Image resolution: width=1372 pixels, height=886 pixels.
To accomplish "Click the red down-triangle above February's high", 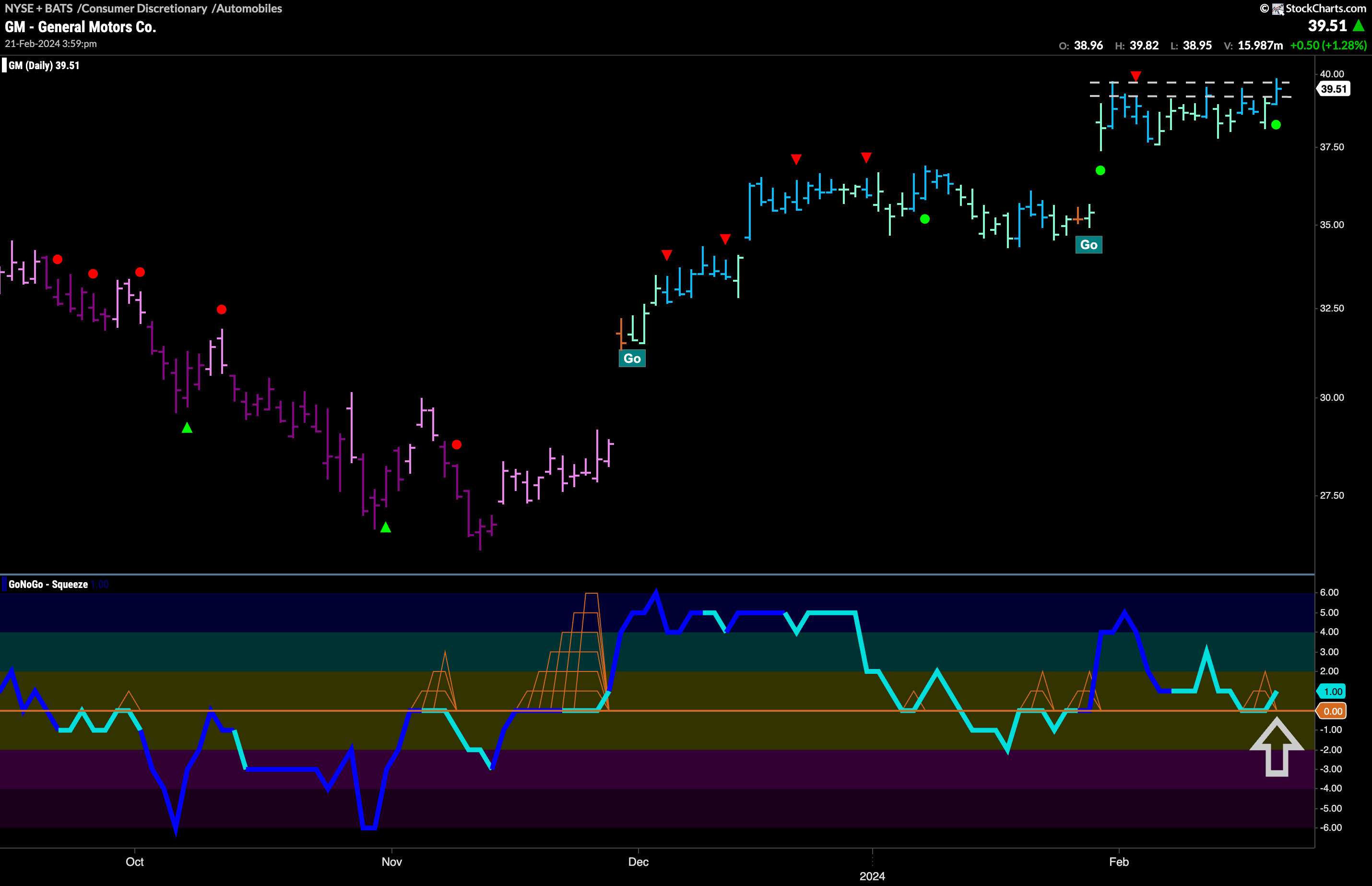I will (x=1135, y=76).
